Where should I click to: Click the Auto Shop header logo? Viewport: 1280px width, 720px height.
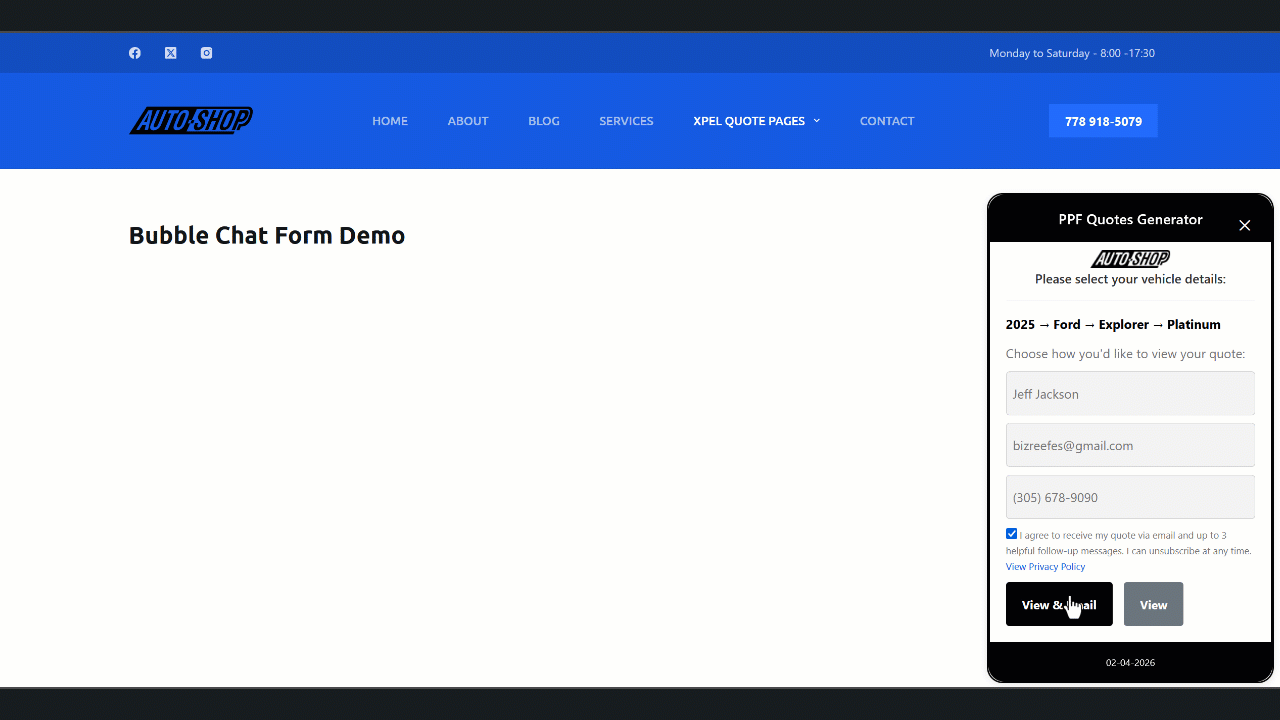[191, 121]
